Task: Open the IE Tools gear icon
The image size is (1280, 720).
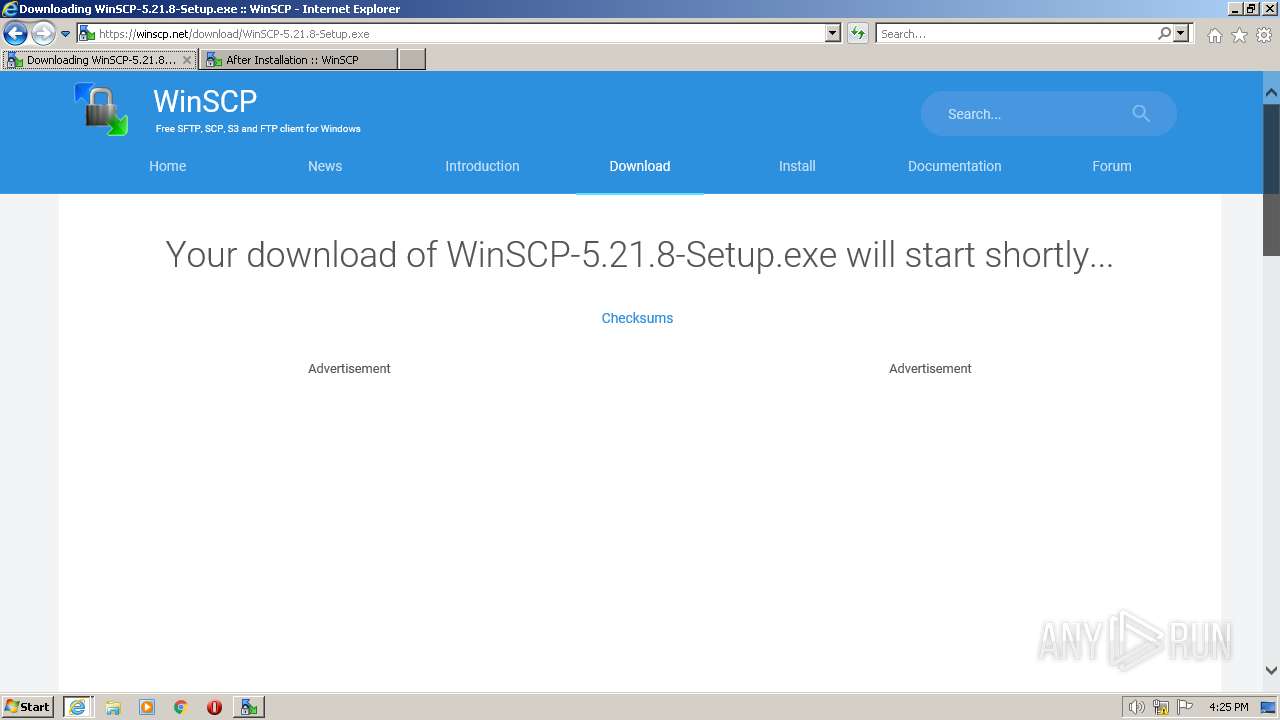Action: pos(1264,35)
